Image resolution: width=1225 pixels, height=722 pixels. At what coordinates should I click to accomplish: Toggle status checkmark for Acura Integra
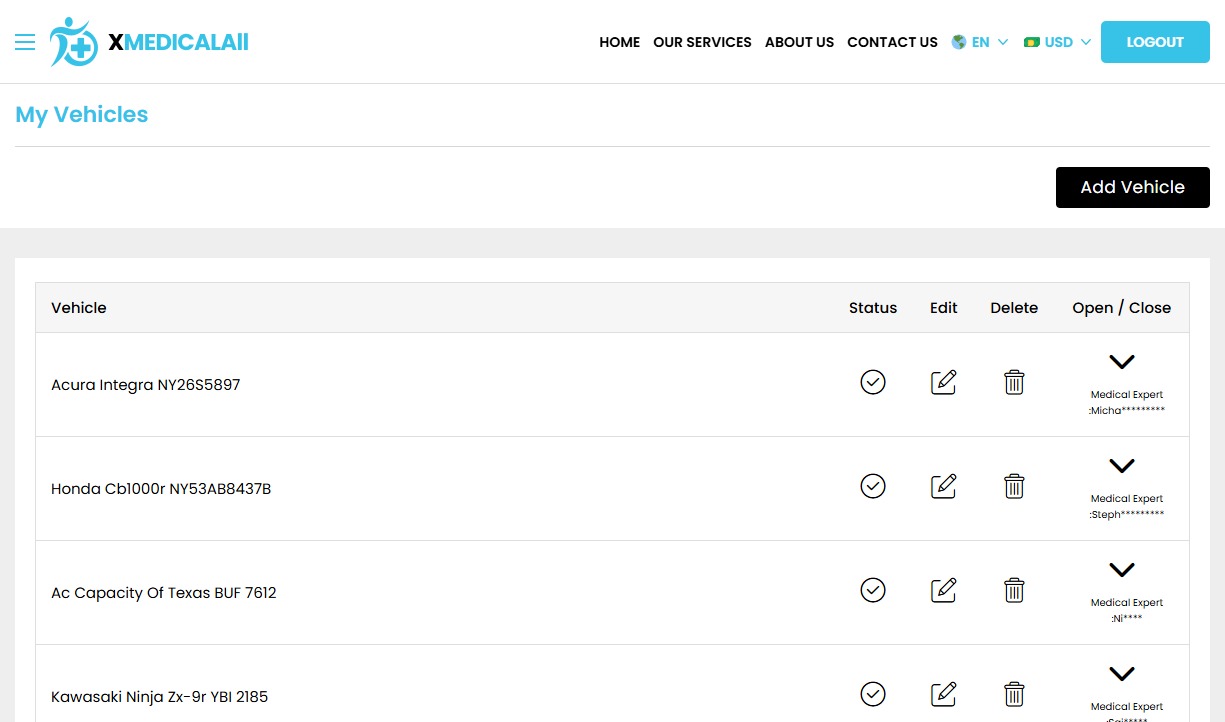(873, 382)
